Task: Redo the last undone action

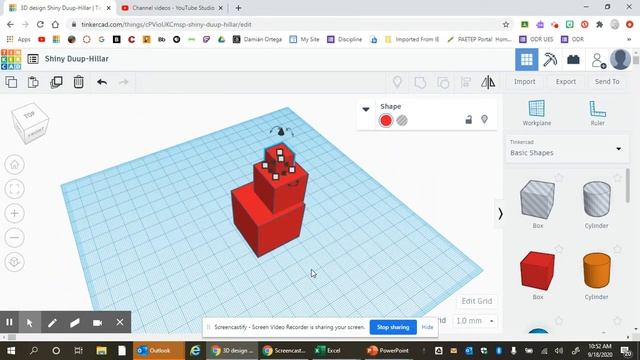Action: point(124,82)
